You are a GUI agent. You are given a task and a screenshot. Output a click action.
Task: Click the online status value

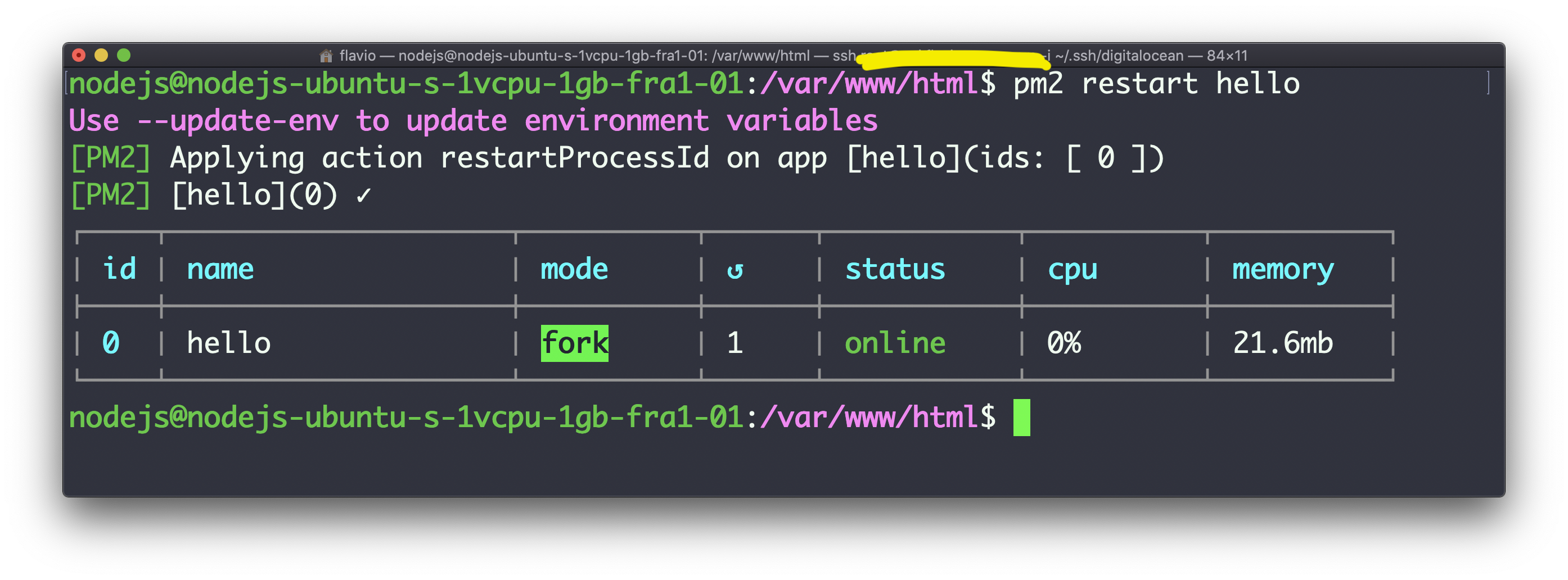[895, 343]
